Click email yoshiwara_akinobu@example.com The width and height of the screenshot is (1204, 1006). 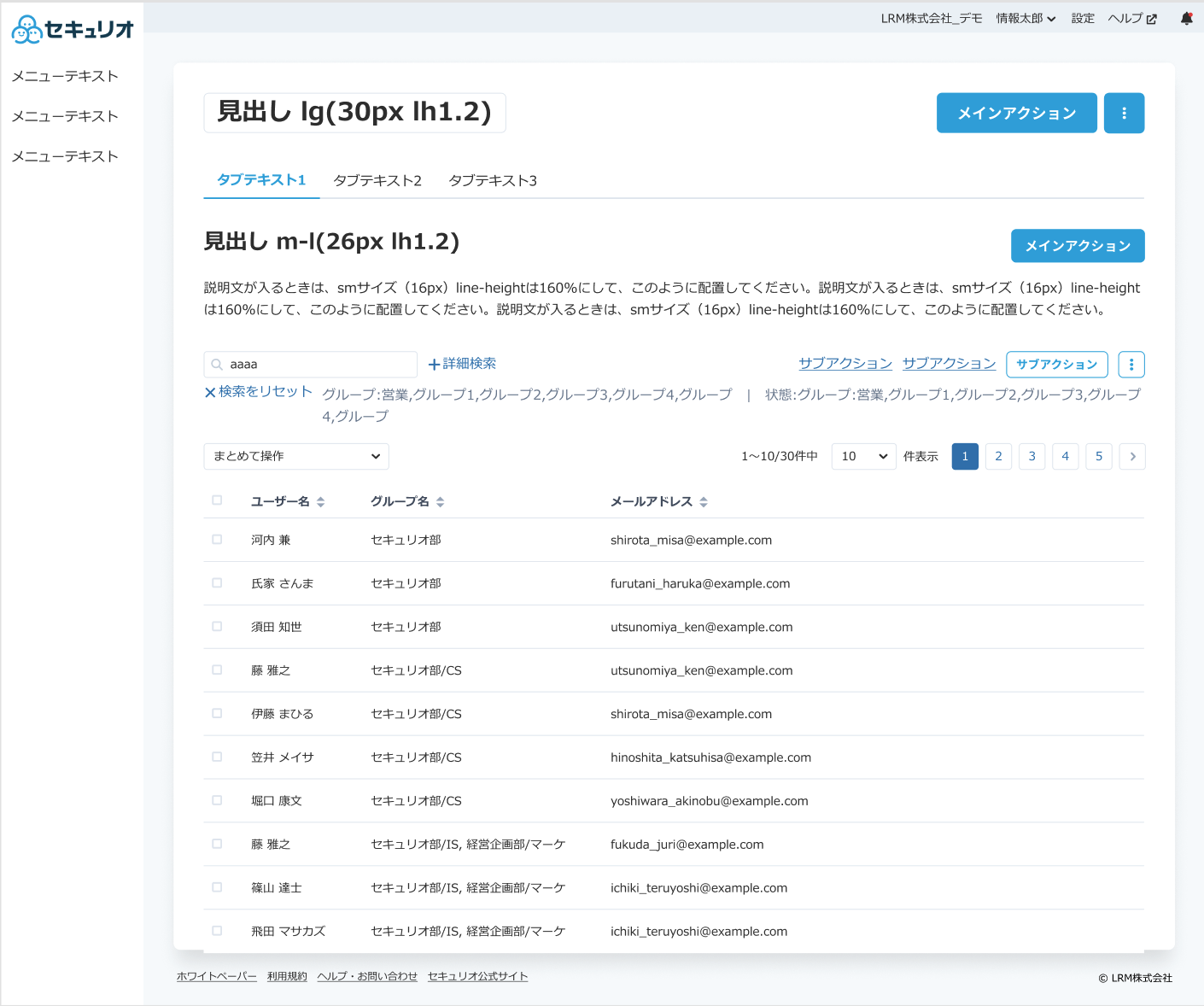(x=709, y=801)
